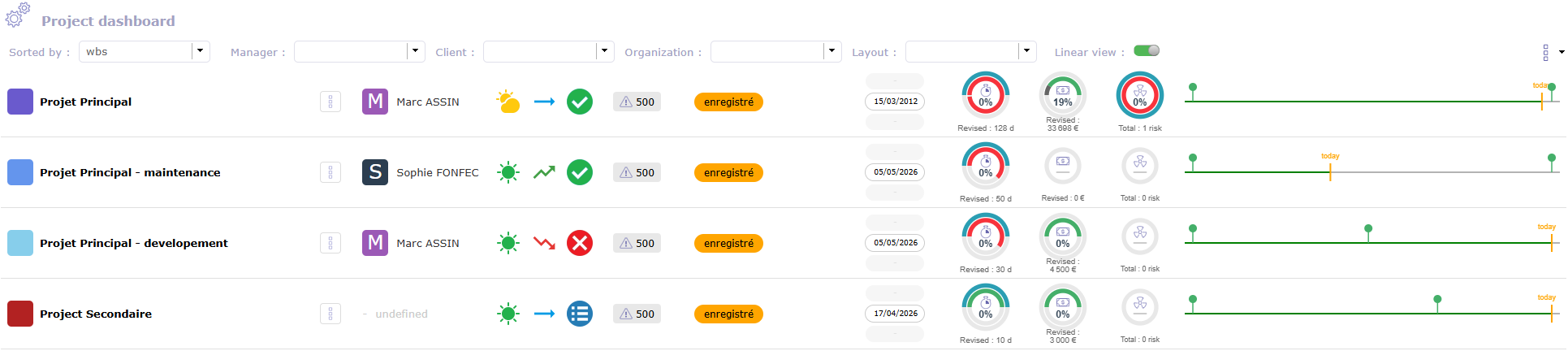Click the today marker on maintenance timeline
1568x351 pixels.
tap(1330, 167)
